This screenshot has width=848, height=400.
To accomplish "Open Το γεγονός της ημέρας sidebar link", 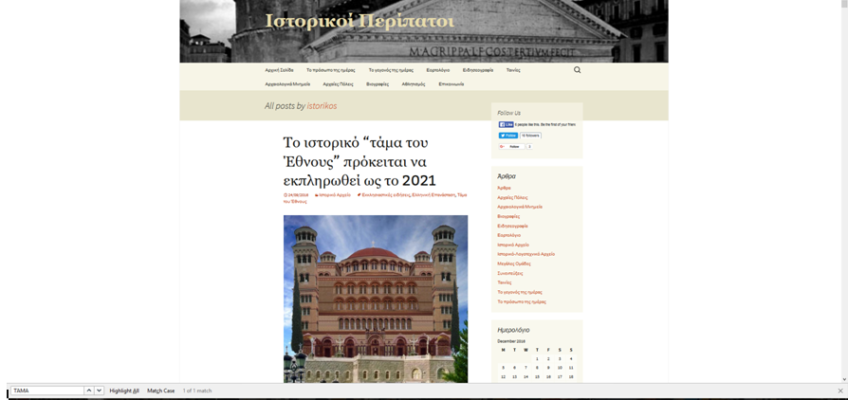I will pyautogui.click(x=519, y=291).
